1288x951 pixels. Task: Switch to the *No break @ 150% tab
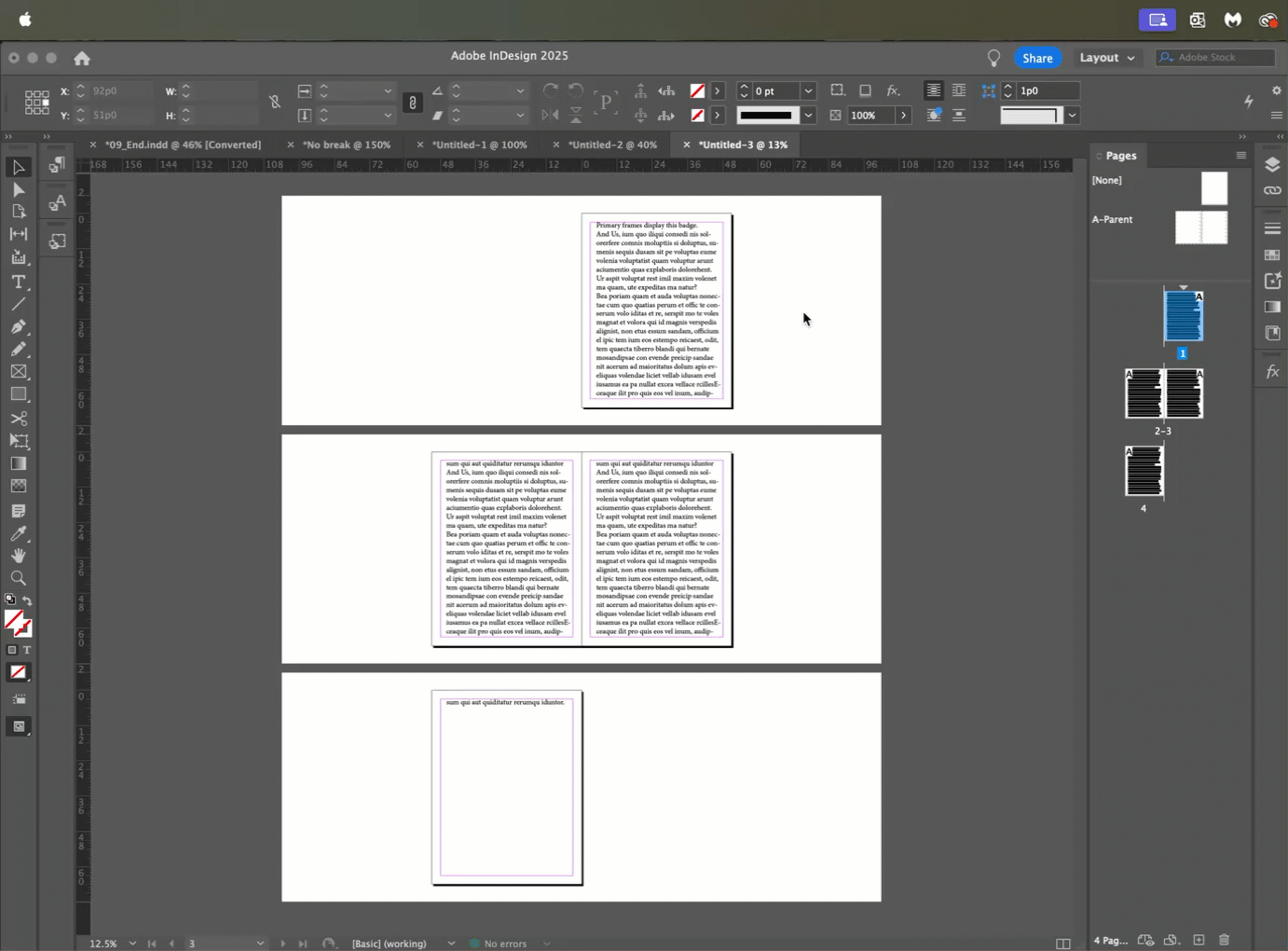347,145
